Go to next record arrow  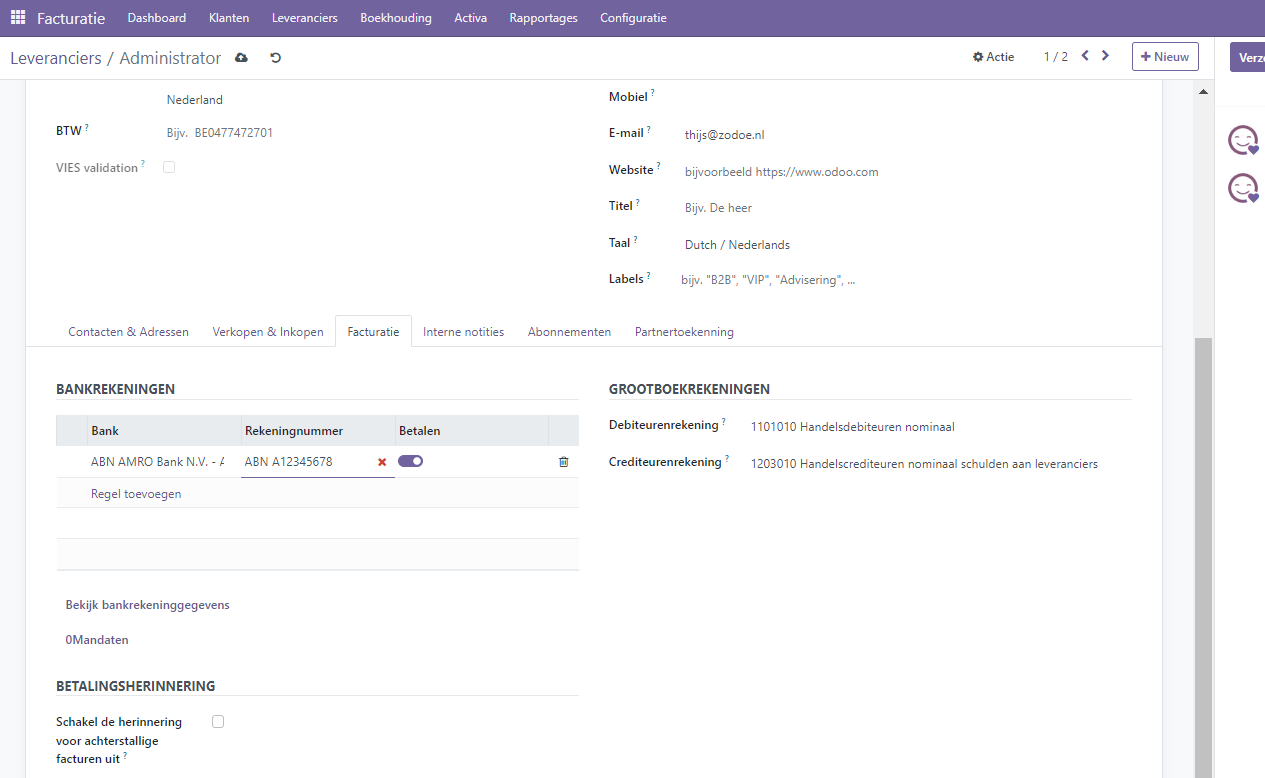click(1105, 56)
